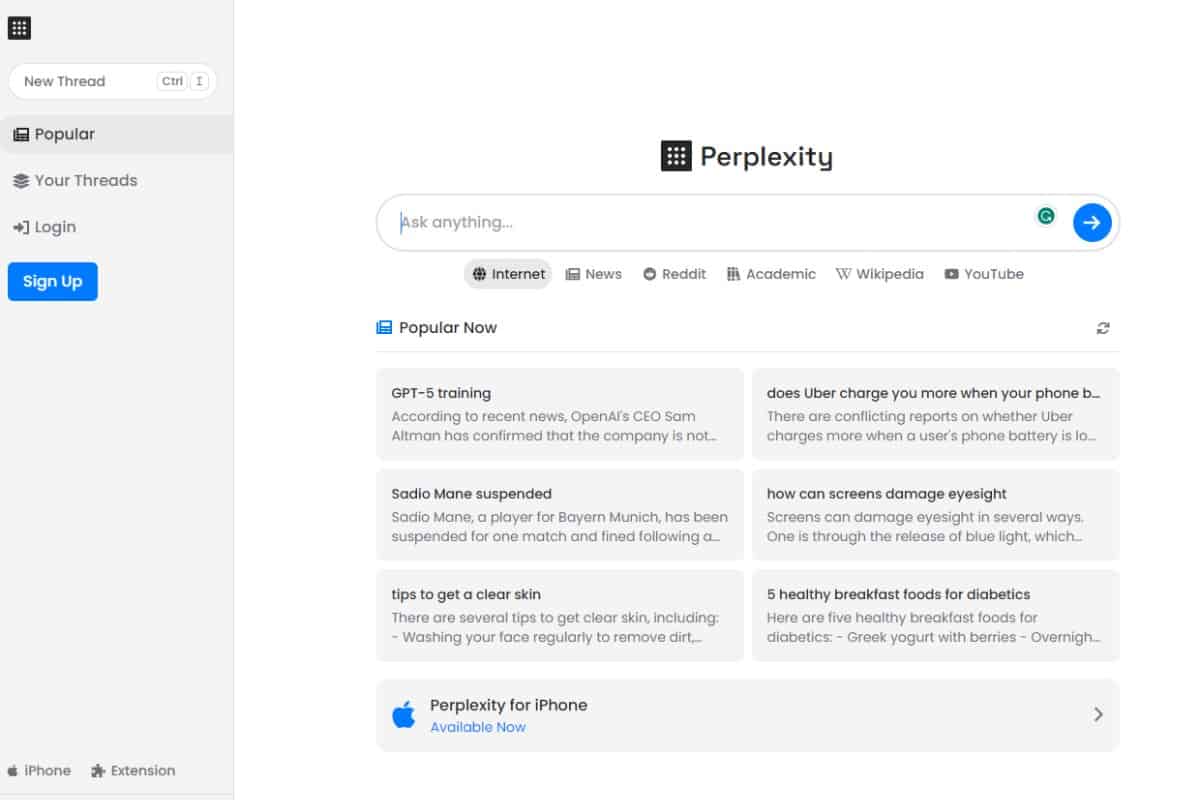The image size is (1200, 800).
Task: Submit query with blue arrow button
Action: pos(1092,222)
